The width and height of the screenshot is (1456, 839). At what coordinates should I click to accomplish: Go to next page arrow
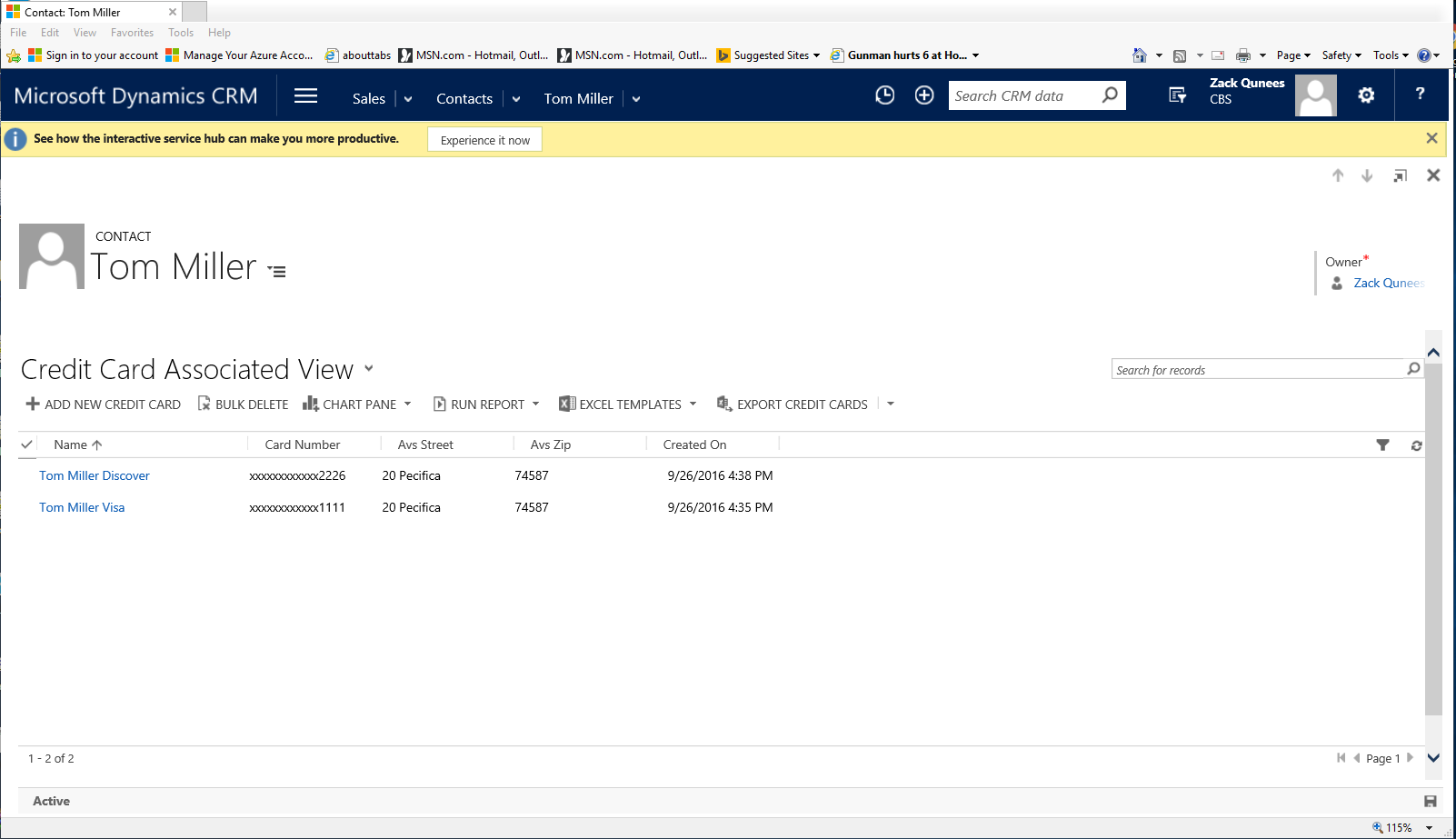click(x=1410, y=757)
